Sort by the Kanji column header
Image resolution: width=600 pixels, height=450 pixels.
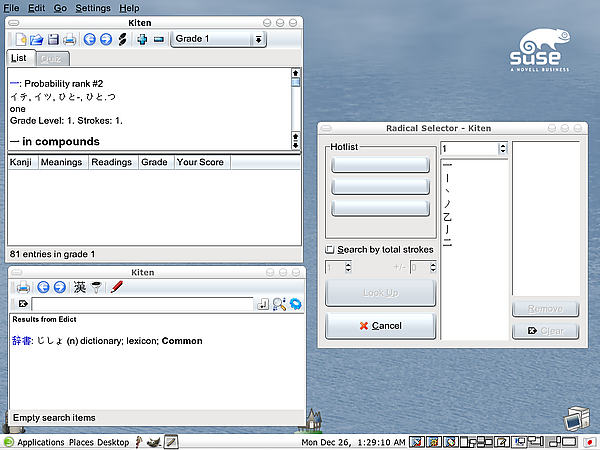point(21,162)
